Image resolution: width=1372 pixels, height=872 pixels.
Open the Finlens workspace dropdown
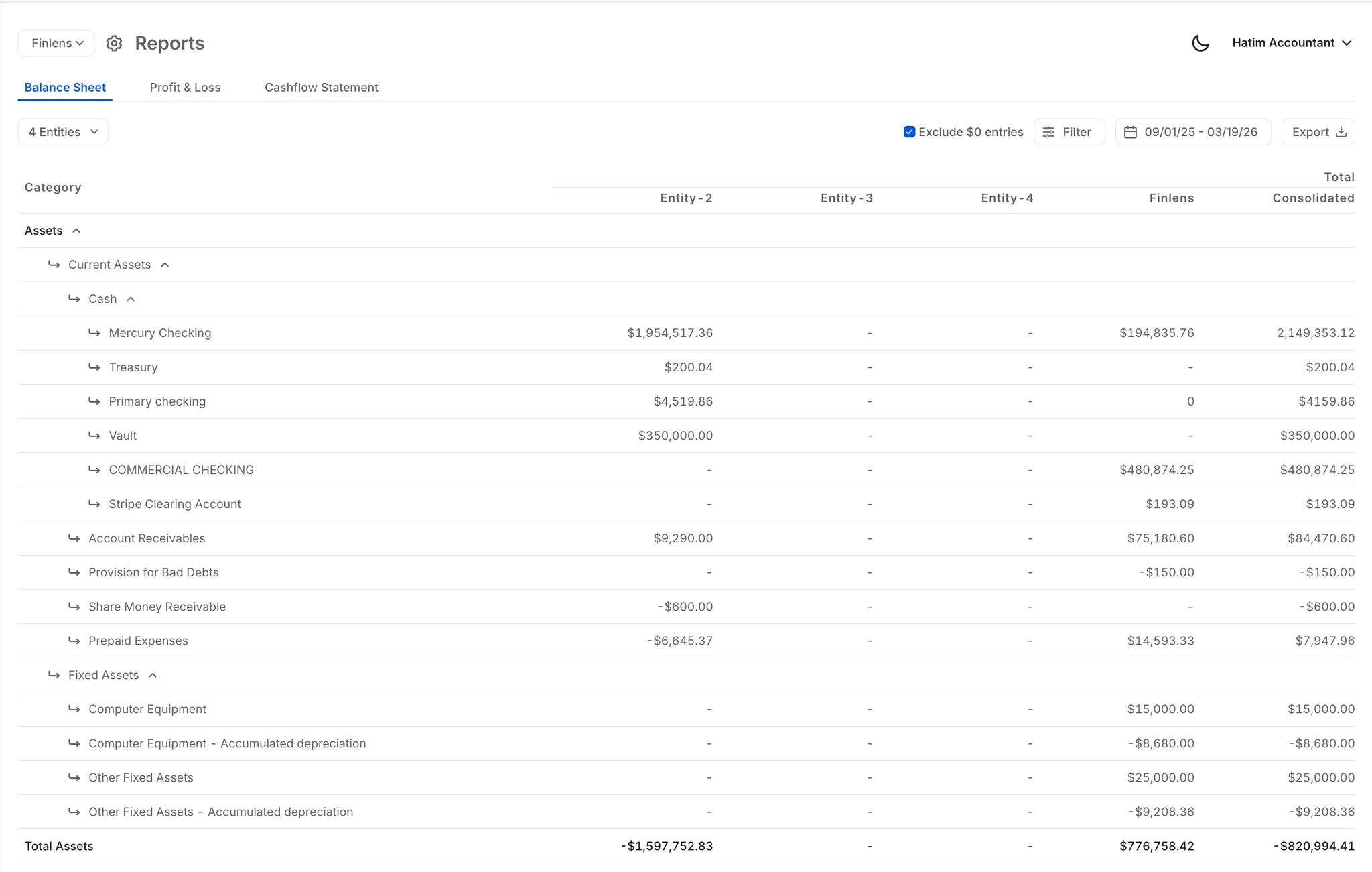[x=56, y=43]
